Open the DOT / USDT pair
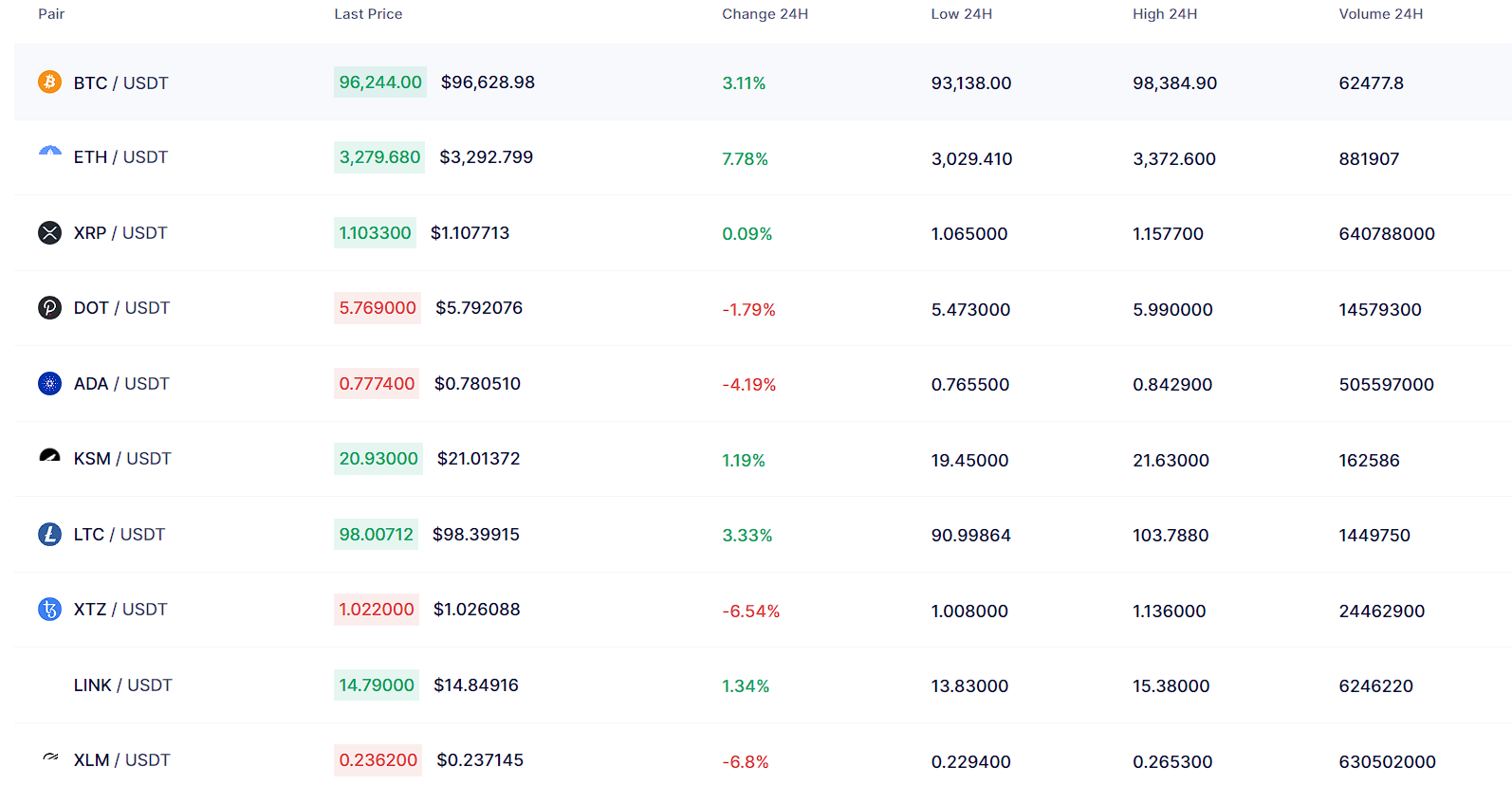The height and width of the screenshot is (785, 1512). point(121,308)
